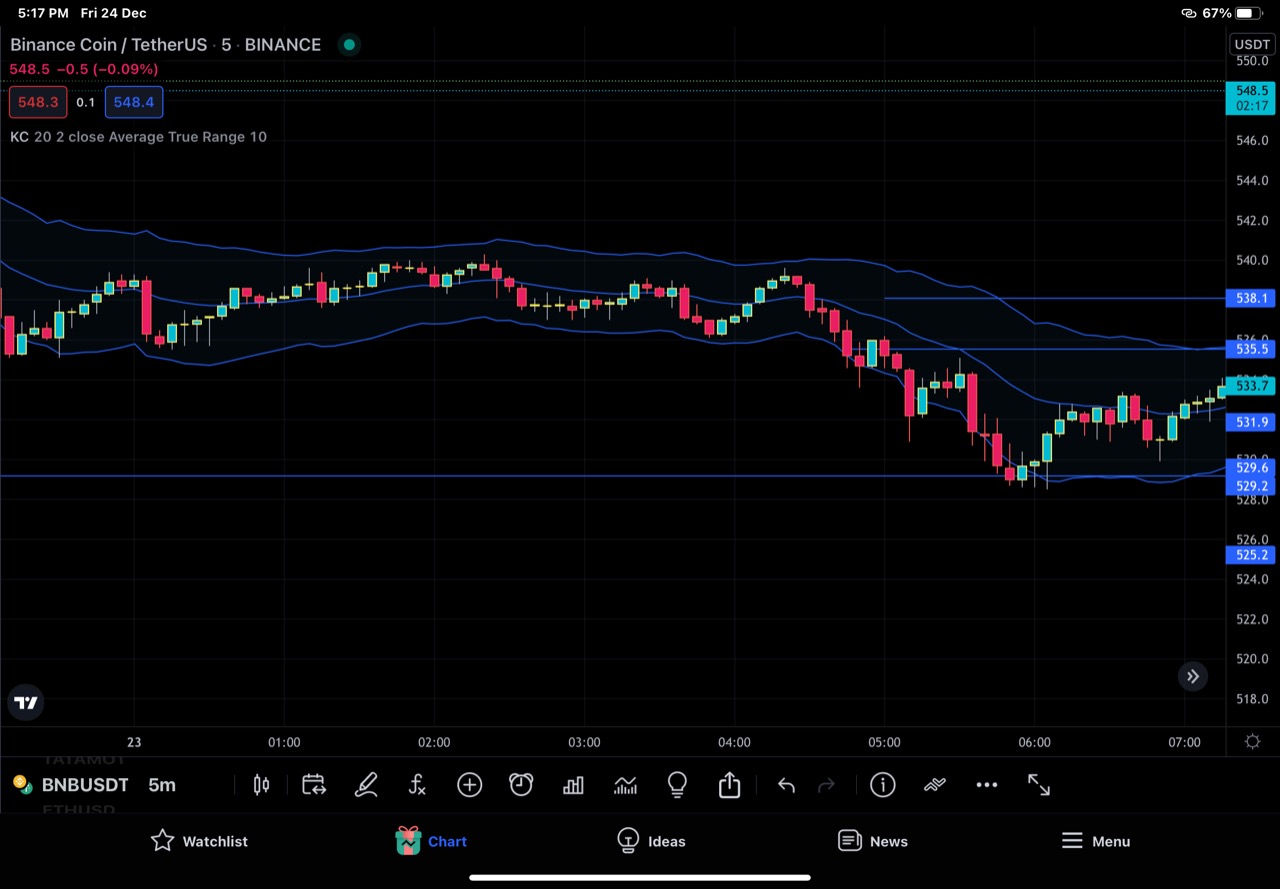Tap the 550.0 price scale value
The width and height of the screenshot is (1280, 889).
1252,61
